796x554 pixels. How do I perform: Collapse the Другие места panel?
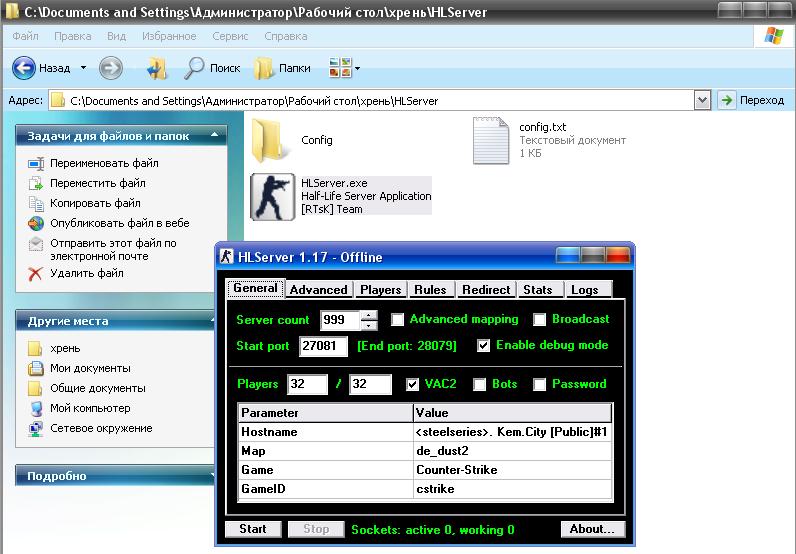[x=214, y=320]
